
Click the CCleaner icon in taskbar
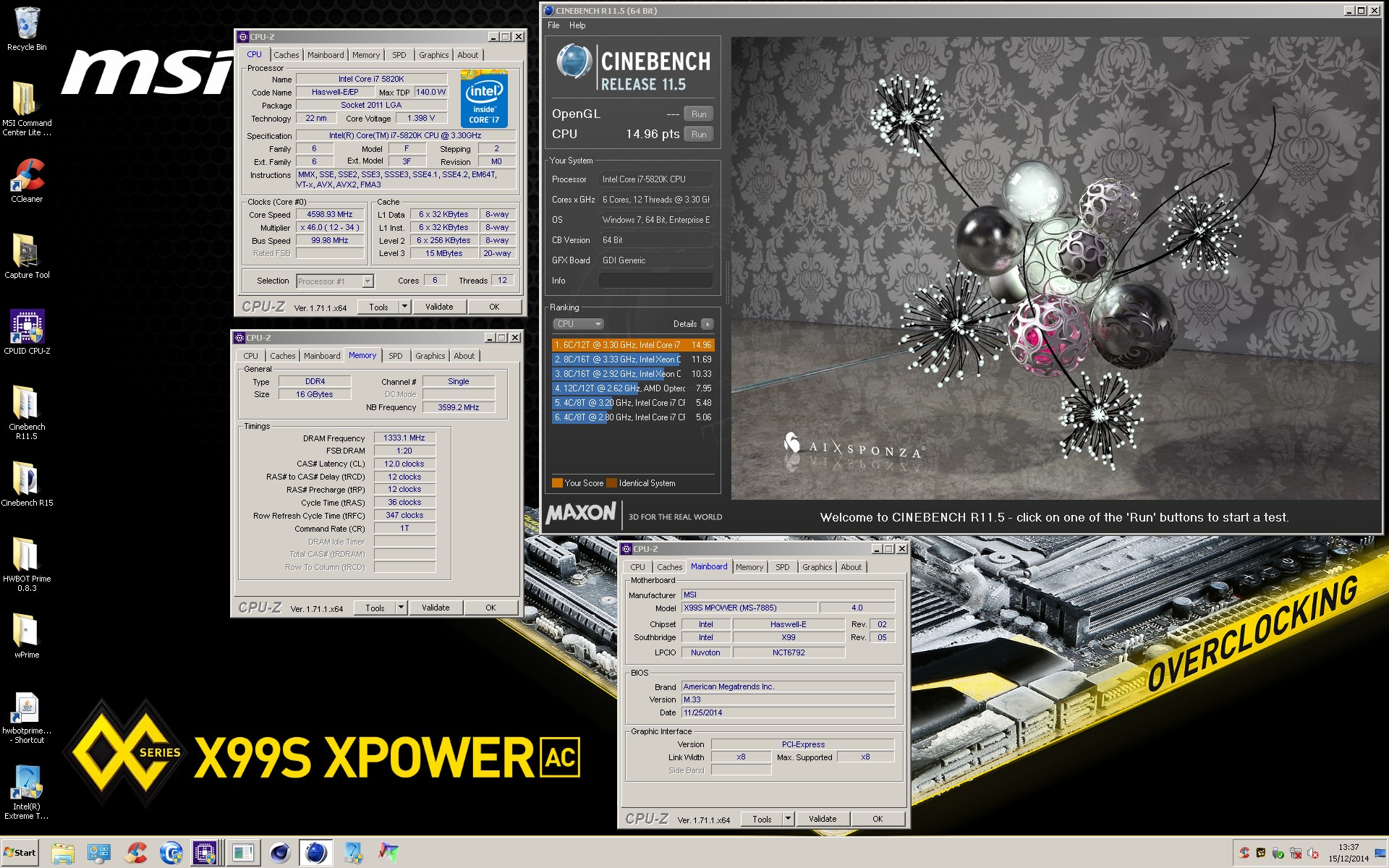point(135,854)
